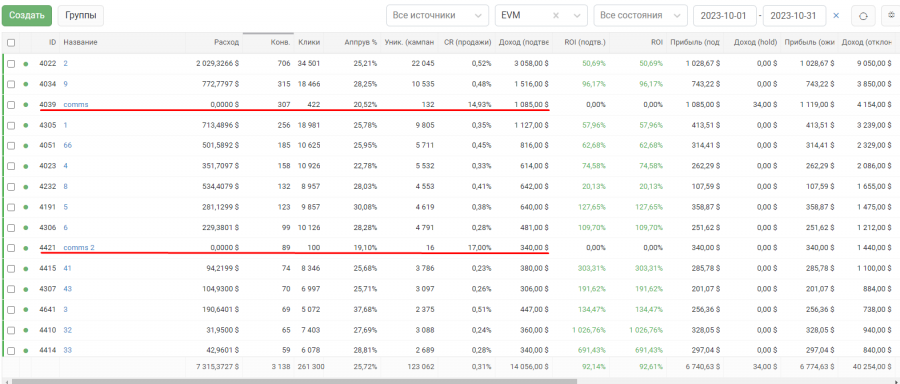Tick the checkbox for campaign 4305
Viewport: 900px width, 384px height.
tap(11, 125)
